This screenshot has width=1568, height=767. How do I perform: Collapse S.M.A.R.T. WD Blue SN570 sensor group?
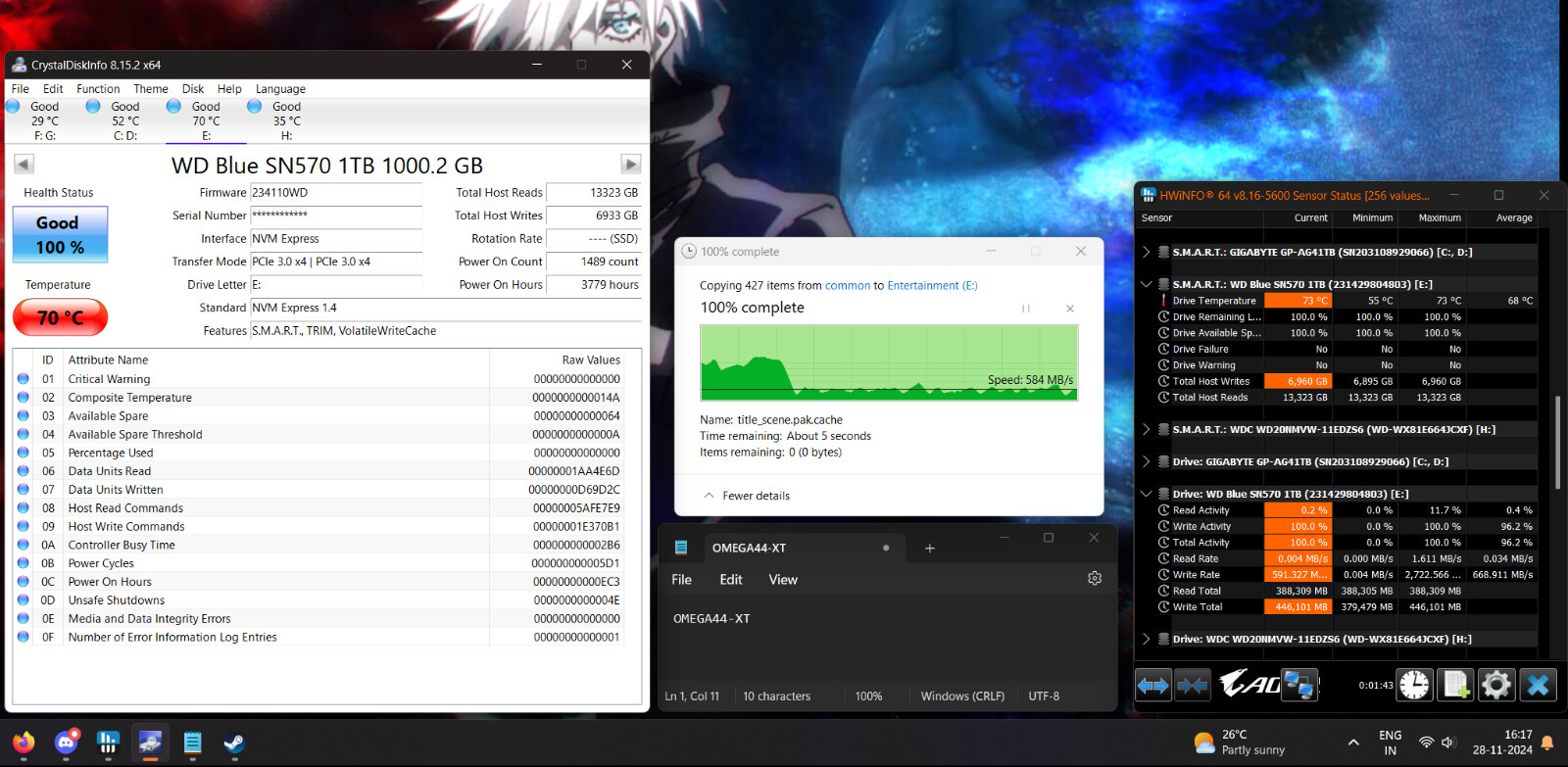[x=1146, y=285]
